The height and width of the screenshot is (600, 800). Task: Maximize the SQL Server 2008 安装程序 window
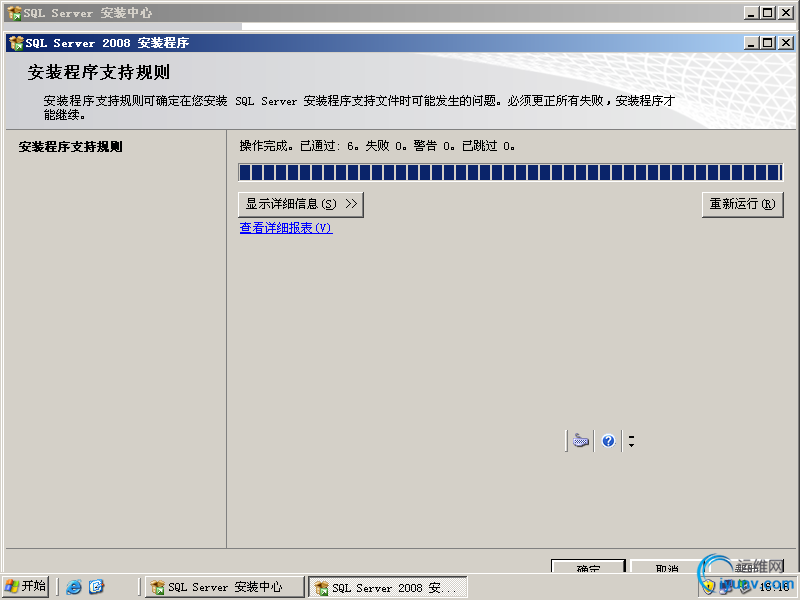click(768, 43)
